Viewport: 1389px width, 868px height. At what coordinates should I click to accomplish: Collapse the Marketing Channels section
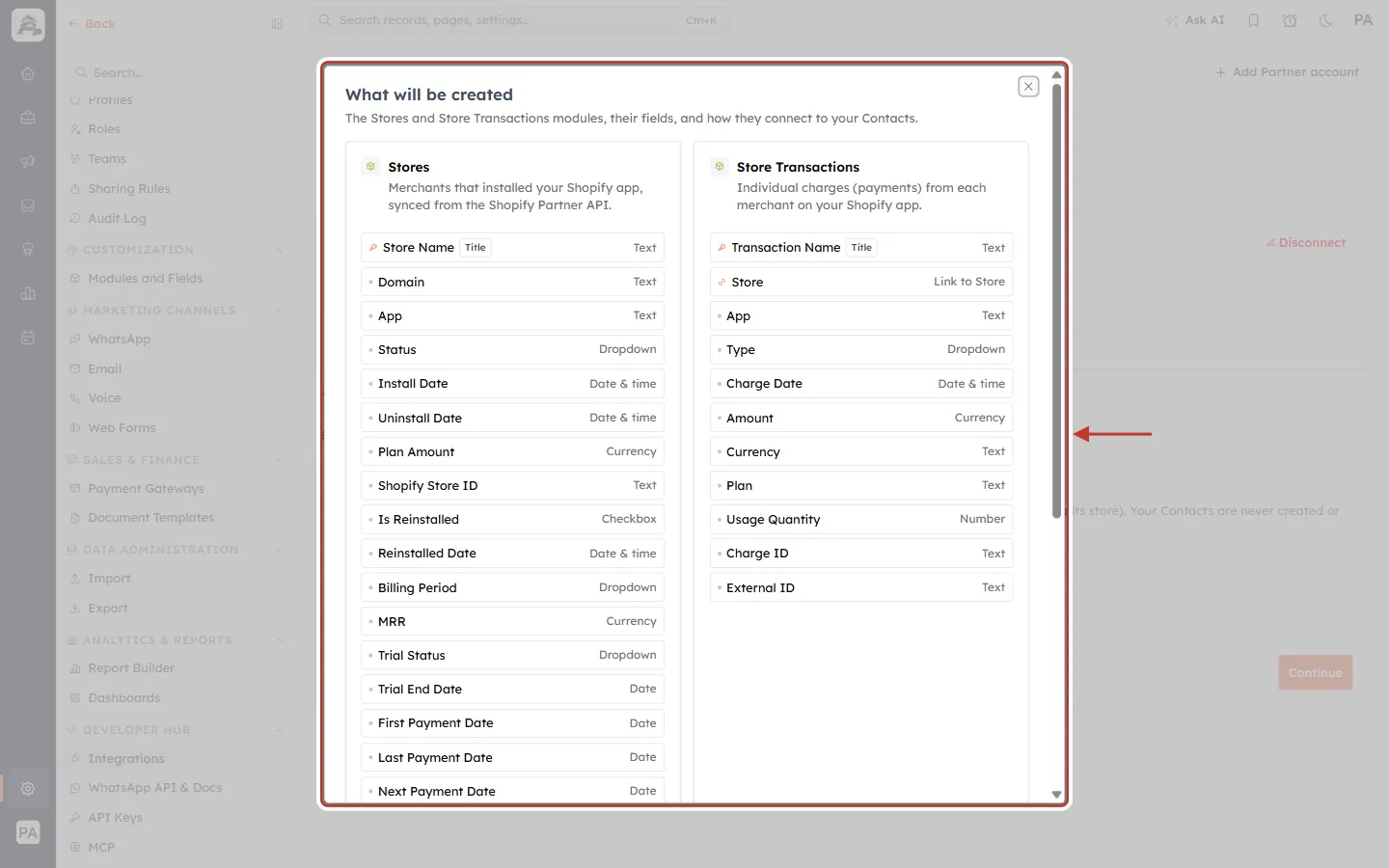[279, 311]
